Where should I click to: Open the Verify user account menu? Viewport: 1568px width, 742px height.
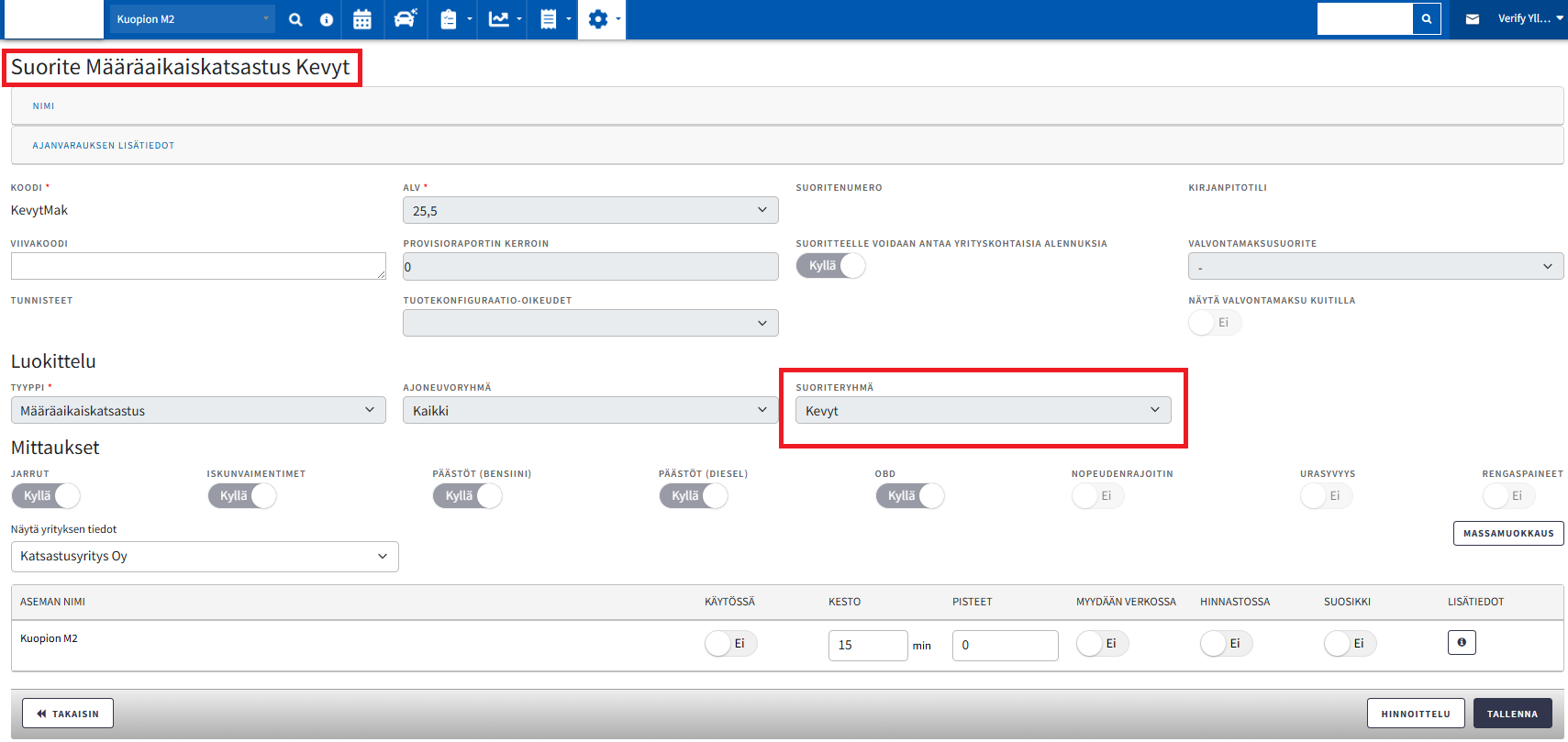point(1529,19)
